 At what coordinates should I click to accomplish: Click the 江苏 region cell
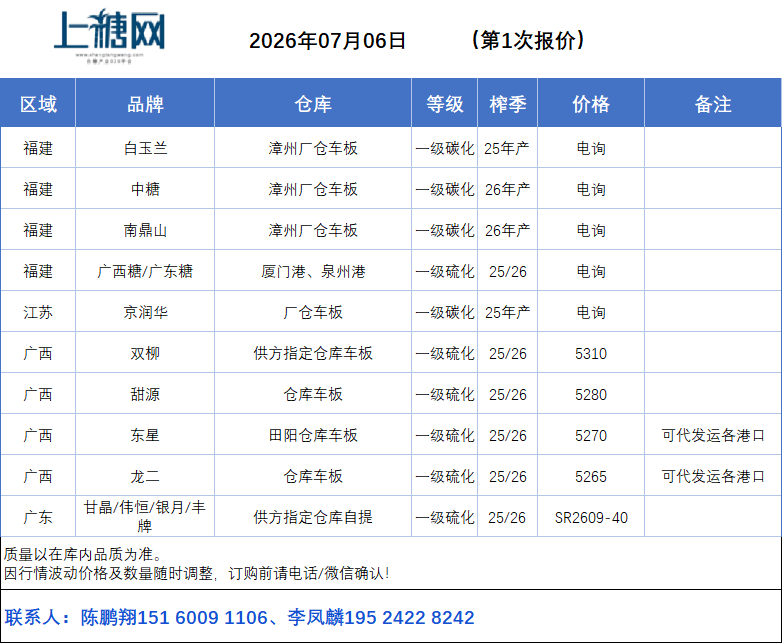(x=38, y=312)
